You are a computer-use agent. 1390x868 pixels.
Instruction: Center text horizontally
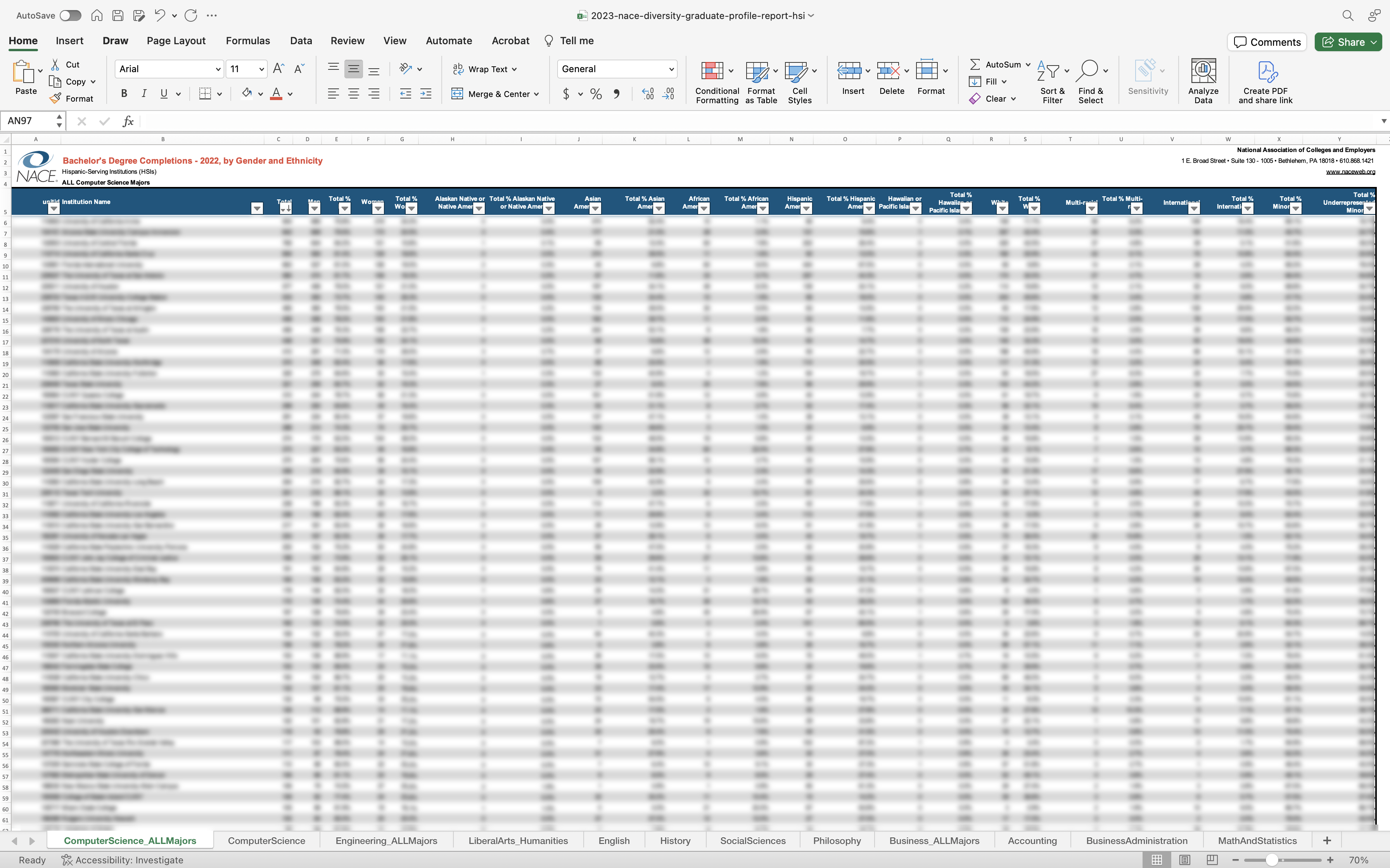pos(354,93)
